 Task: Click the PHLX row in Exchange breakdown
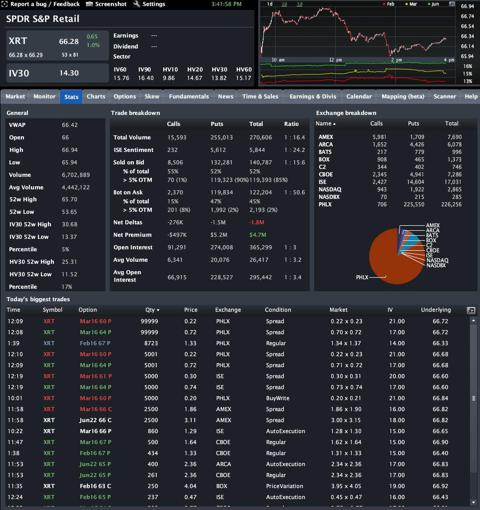[390, 204]
